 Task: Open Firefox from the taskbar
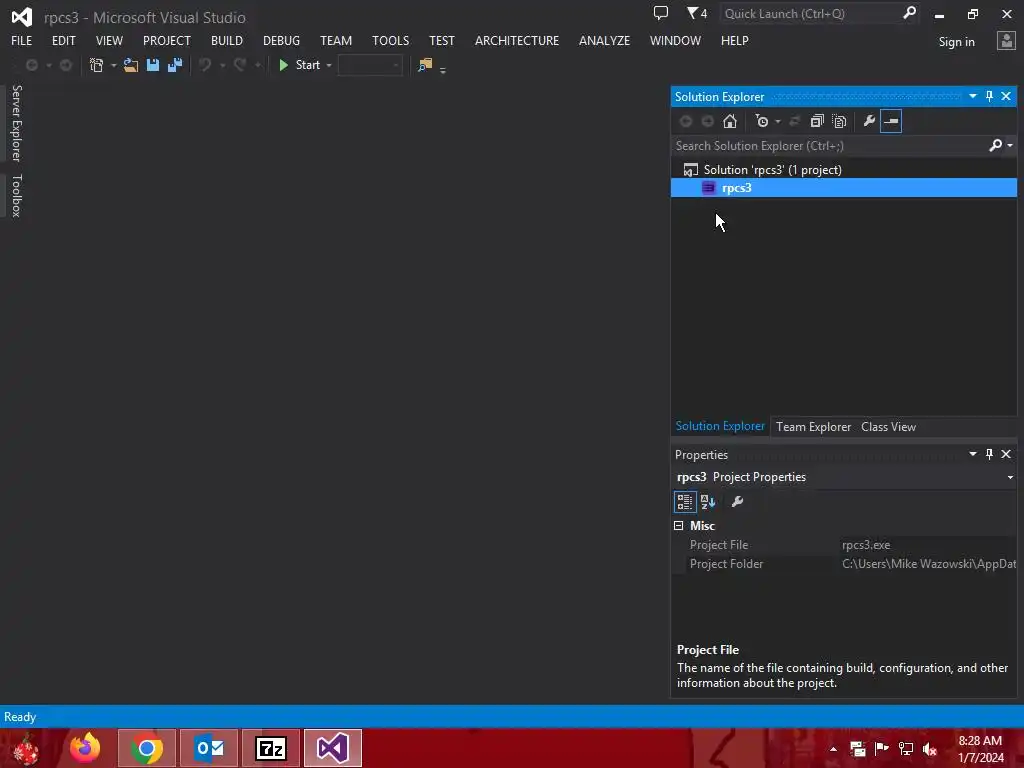point(85,748)
